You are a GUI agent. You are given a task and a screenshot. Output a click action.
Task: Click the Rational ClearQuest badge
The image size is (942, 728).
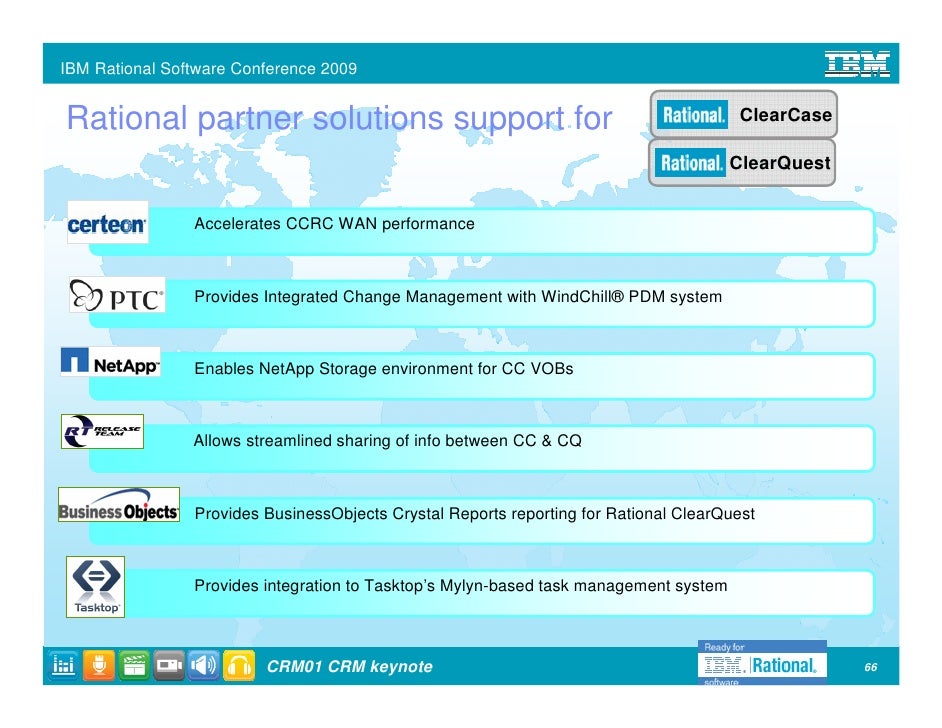[743, 163]
